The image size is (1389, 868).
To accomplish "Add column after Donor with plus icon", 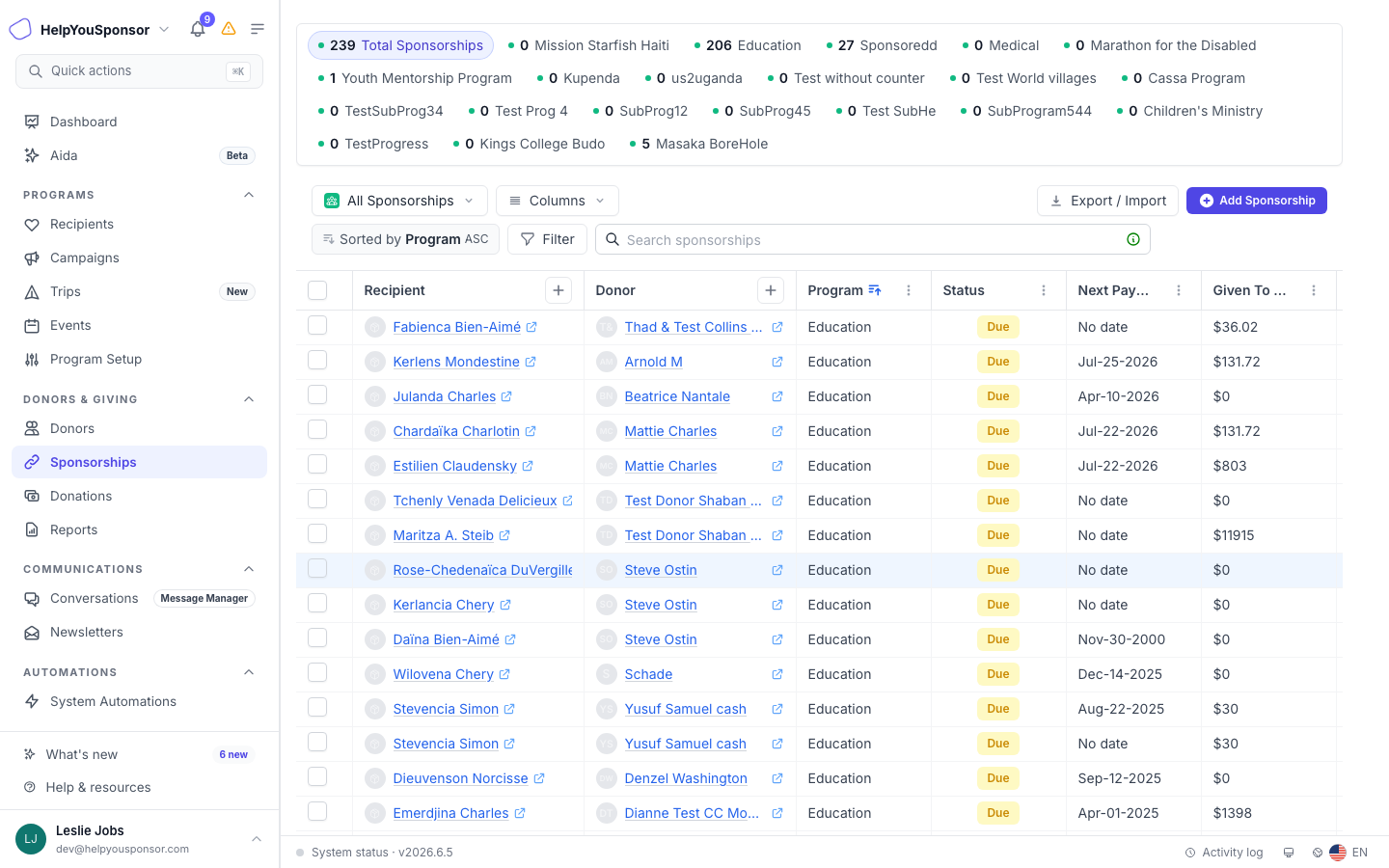I will pos(771,290).
